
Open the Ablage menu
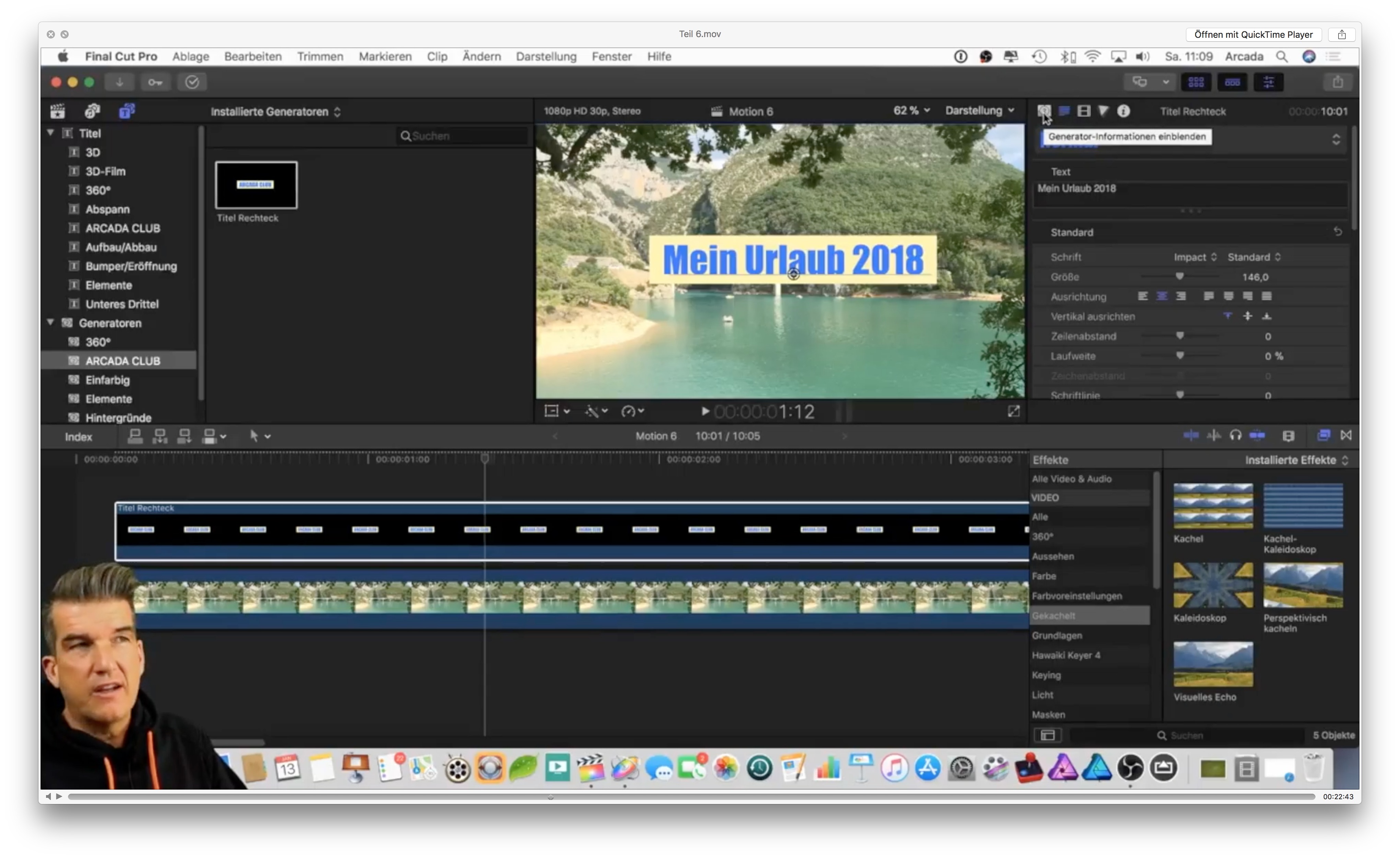(191, 56)
